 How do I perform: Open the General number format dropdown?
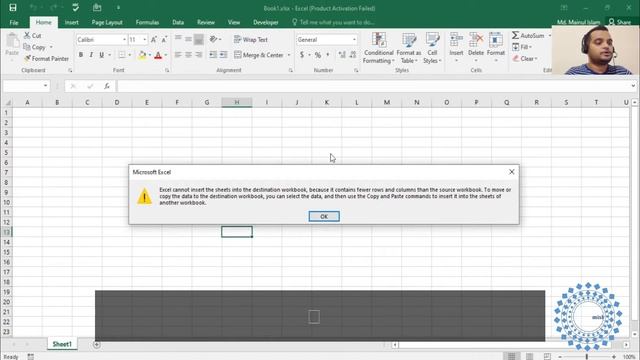354,40
